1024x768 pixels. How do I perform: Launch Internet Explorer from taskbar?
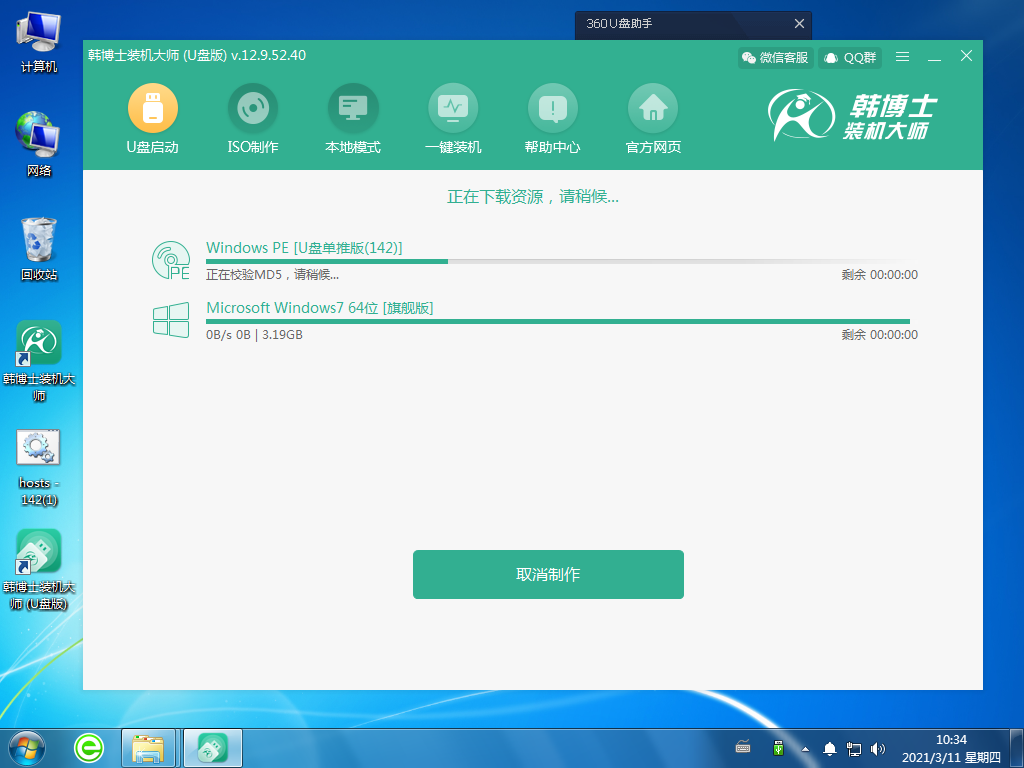(x=88, y=747)
